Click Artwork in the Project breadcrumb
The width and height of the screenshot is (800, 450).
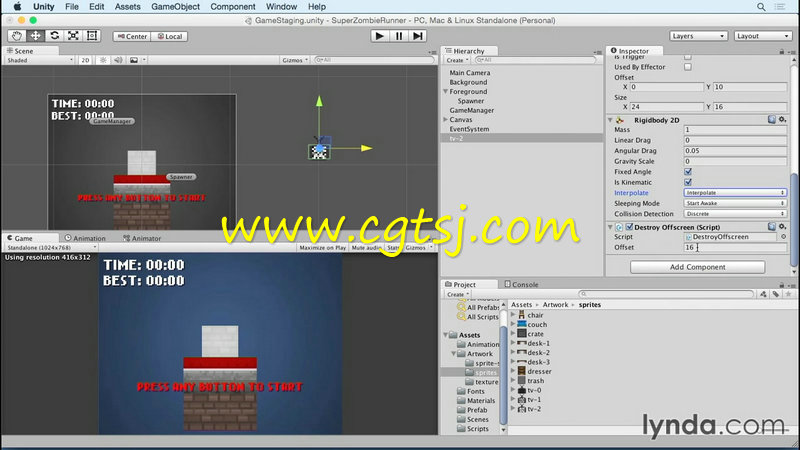coord(555,305)
